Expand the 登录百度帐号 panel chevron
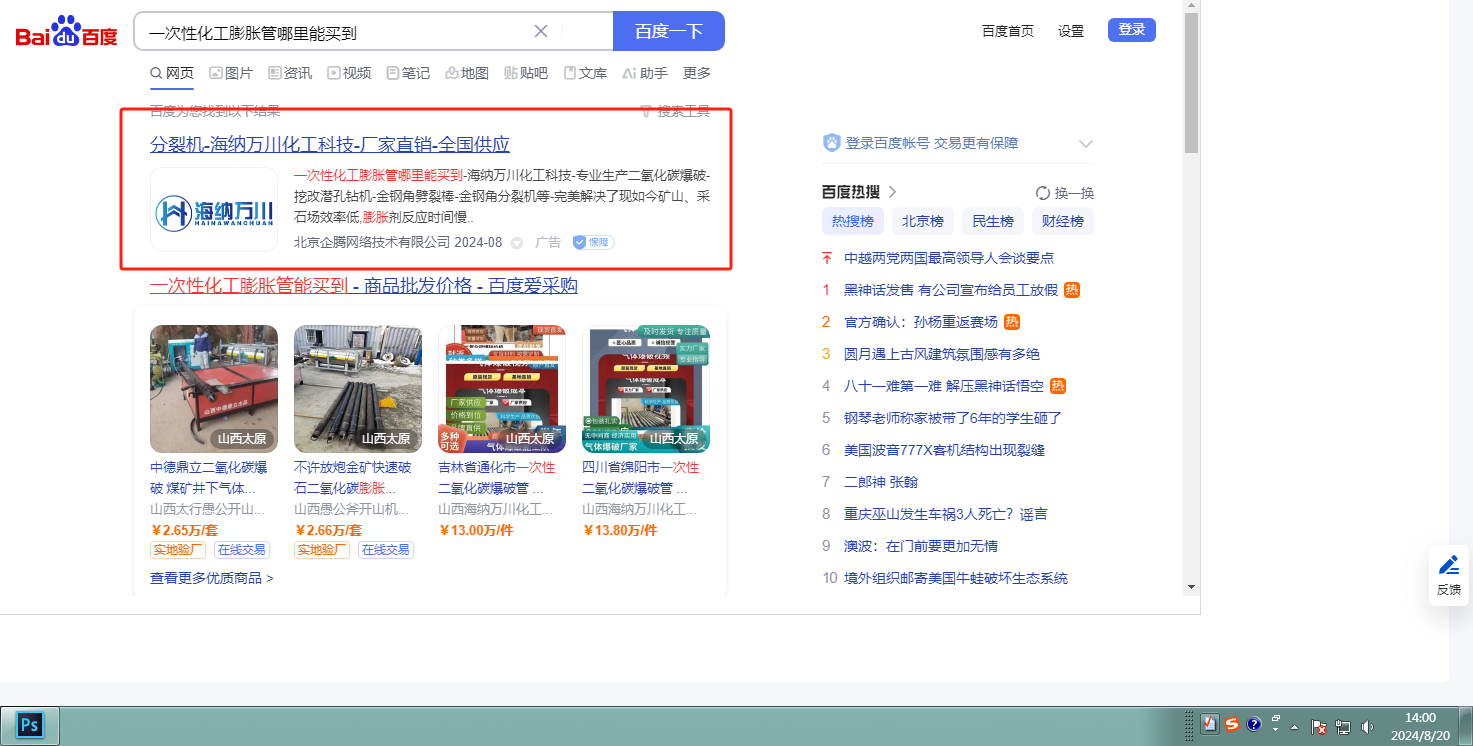Screen dimensions: 1473x746 [1086, 144]
